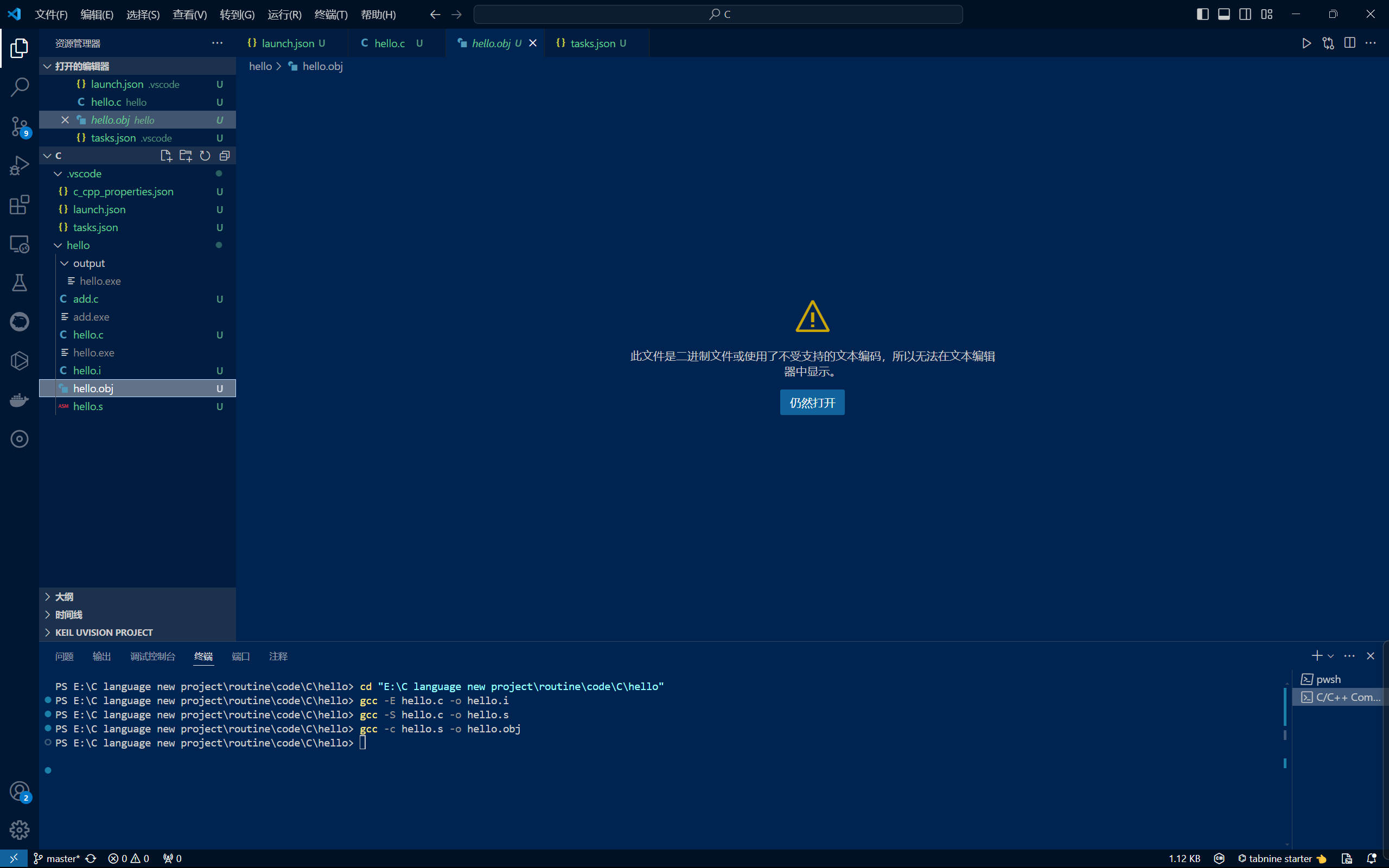Image resolution: width=1389 pixels, height=868 pixels.
Task: Open c_cpp_properties.json in explorer
Action: [137, 191]
